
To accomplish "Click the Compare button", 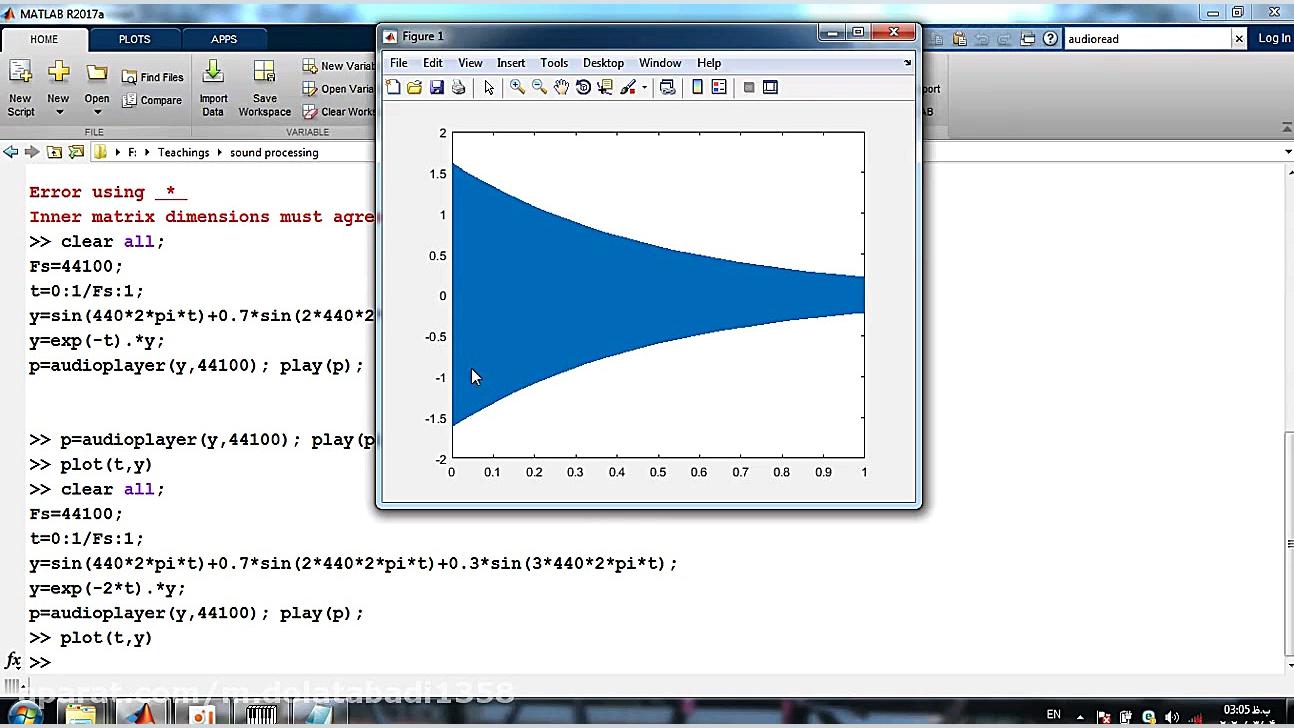I will click(152, 100).
